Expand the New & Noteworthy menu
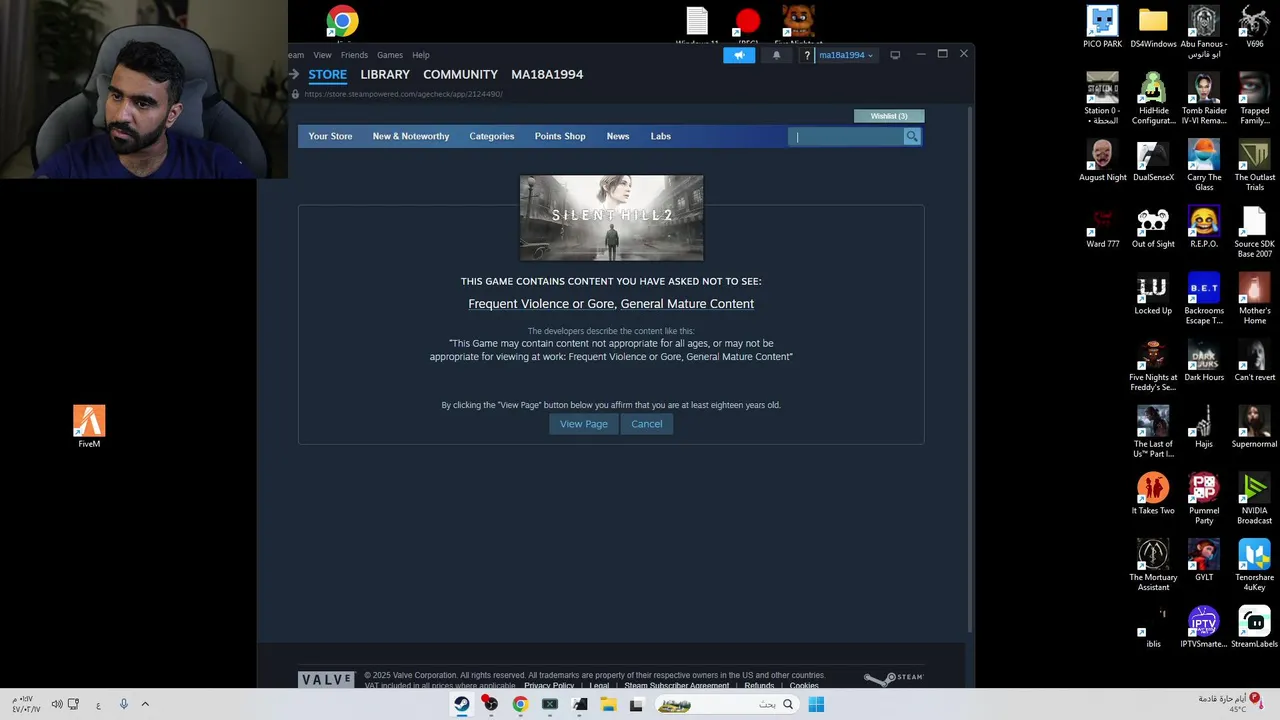This screenshot has height=720, width=1280. (411, 136)
